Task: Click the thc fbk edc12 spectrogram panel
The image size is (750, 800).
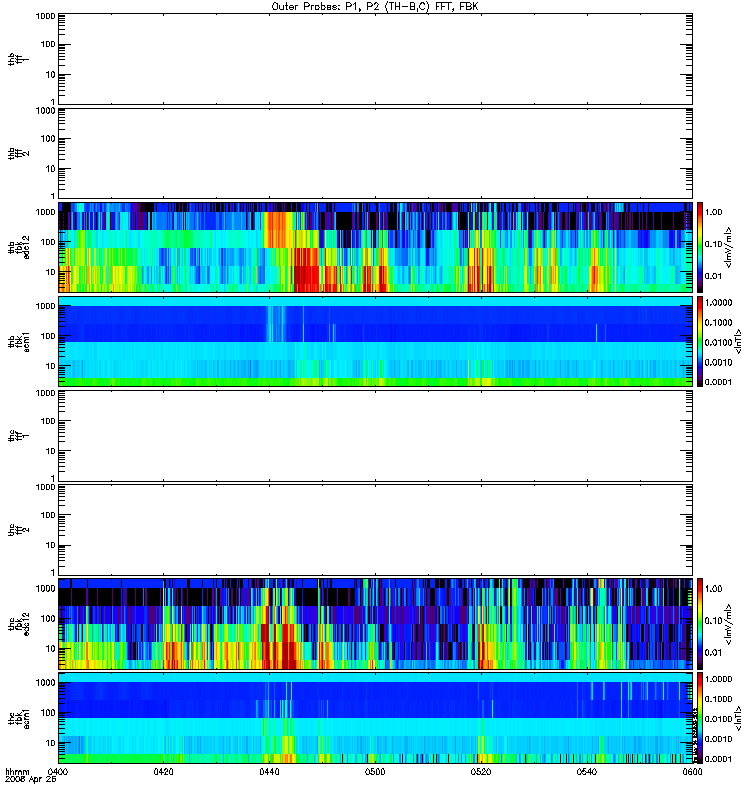Action: point(375,623)
